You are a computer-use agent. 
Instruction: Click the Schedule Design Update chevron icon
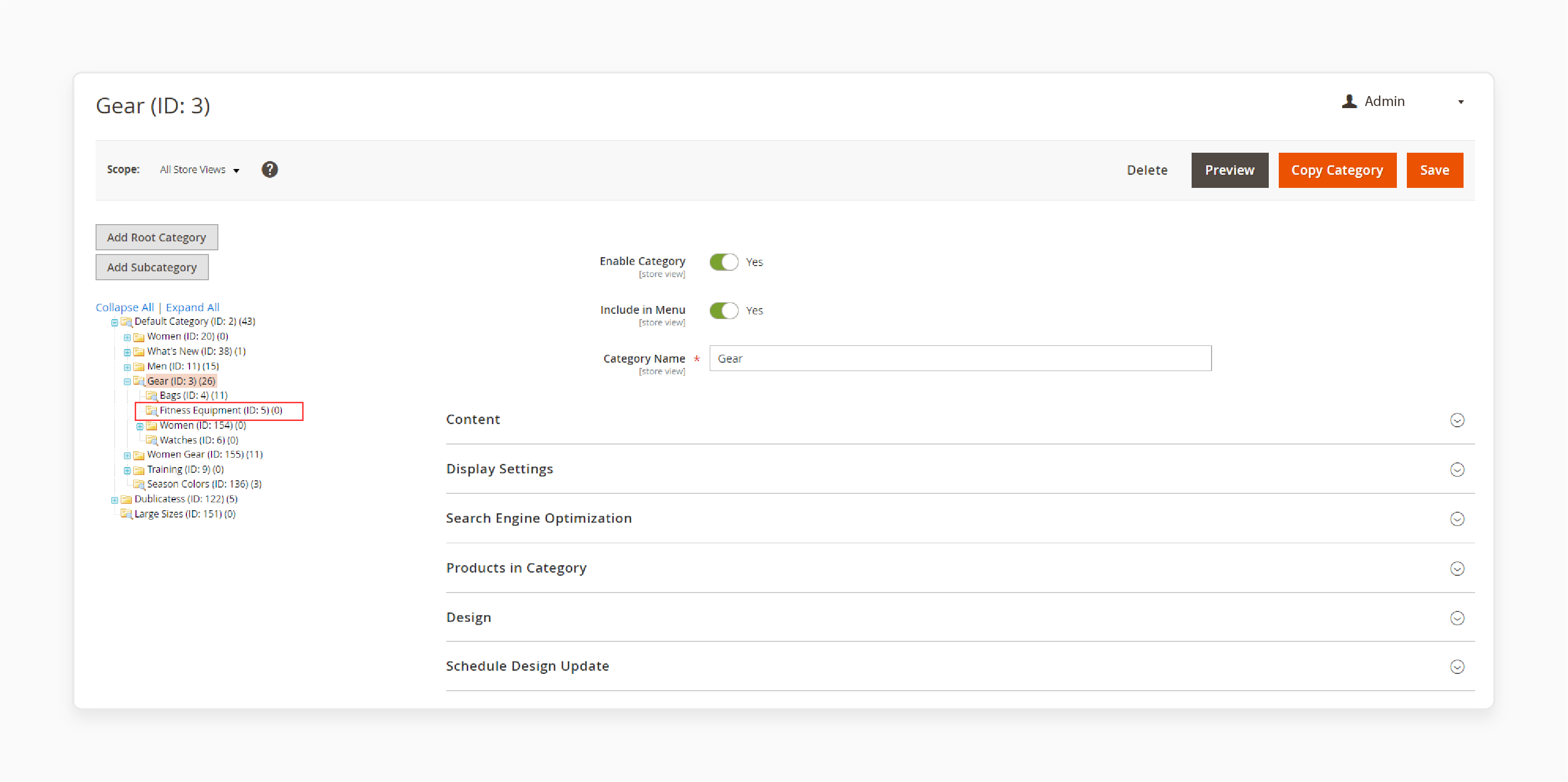[x=1457, y=667]
